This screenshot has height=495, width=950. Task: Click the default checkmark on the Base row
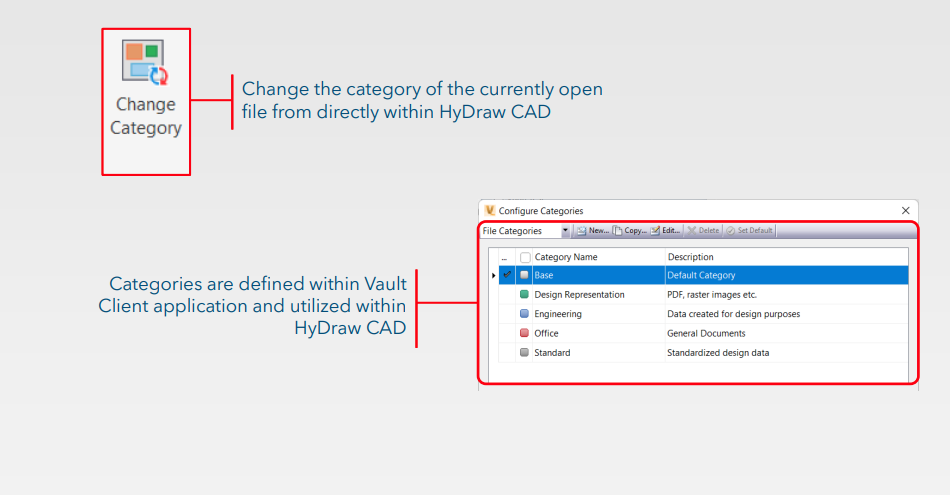tap(507, 275)
